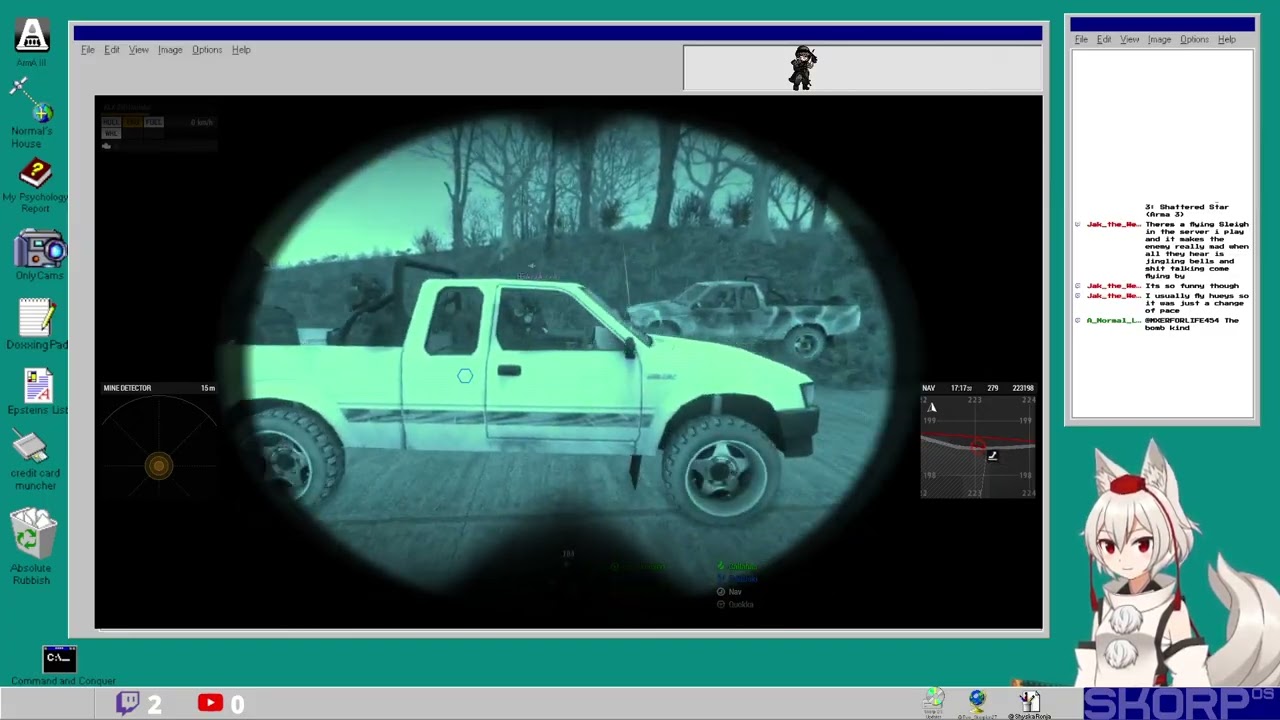Click the compass arrow on the NAV panel
1280x720 pixels.
(932, 407)
